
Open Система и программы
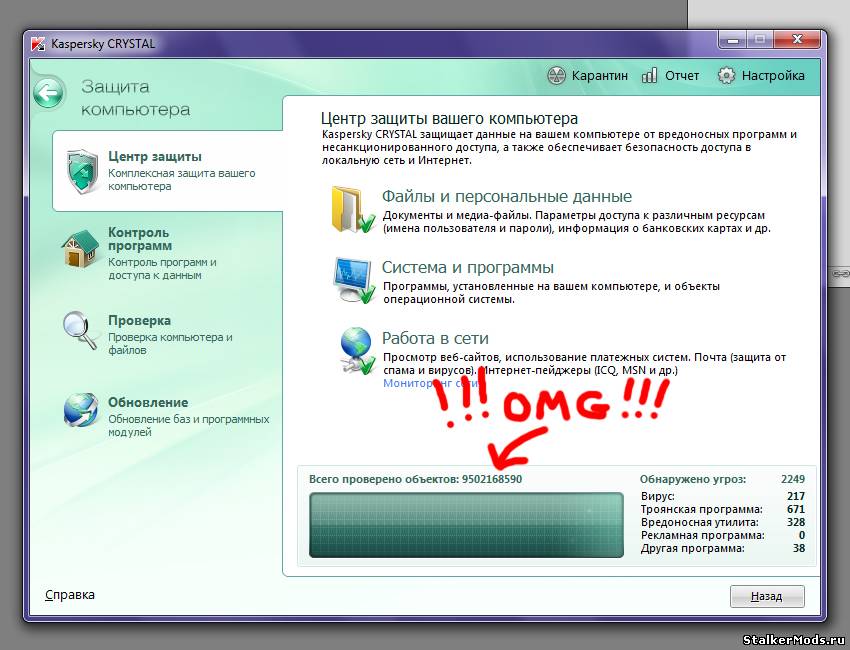(x=468, y=267)
